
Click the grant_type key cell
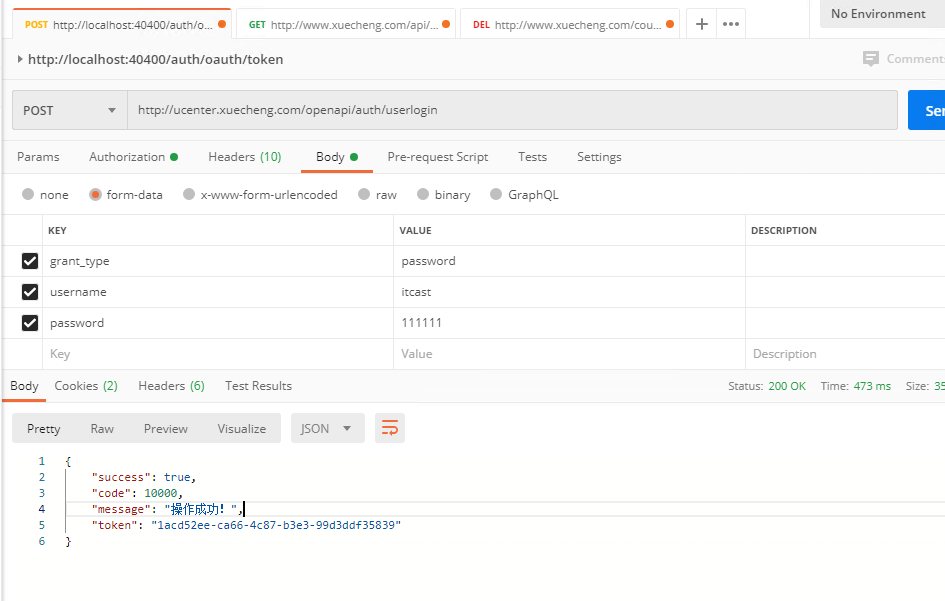218,261
